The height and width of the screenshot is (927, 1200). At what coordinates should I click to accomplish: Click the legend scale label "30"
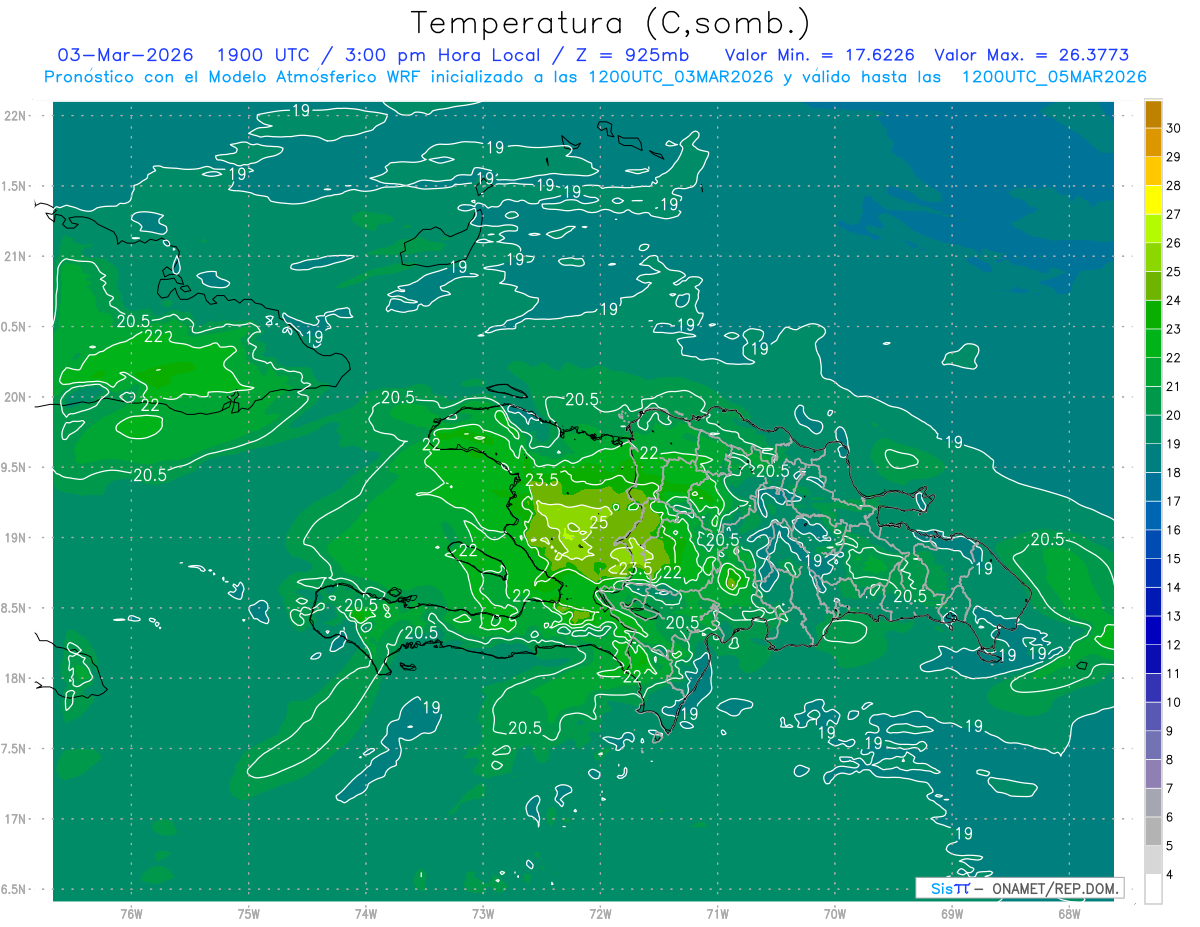pos(1174,128)
